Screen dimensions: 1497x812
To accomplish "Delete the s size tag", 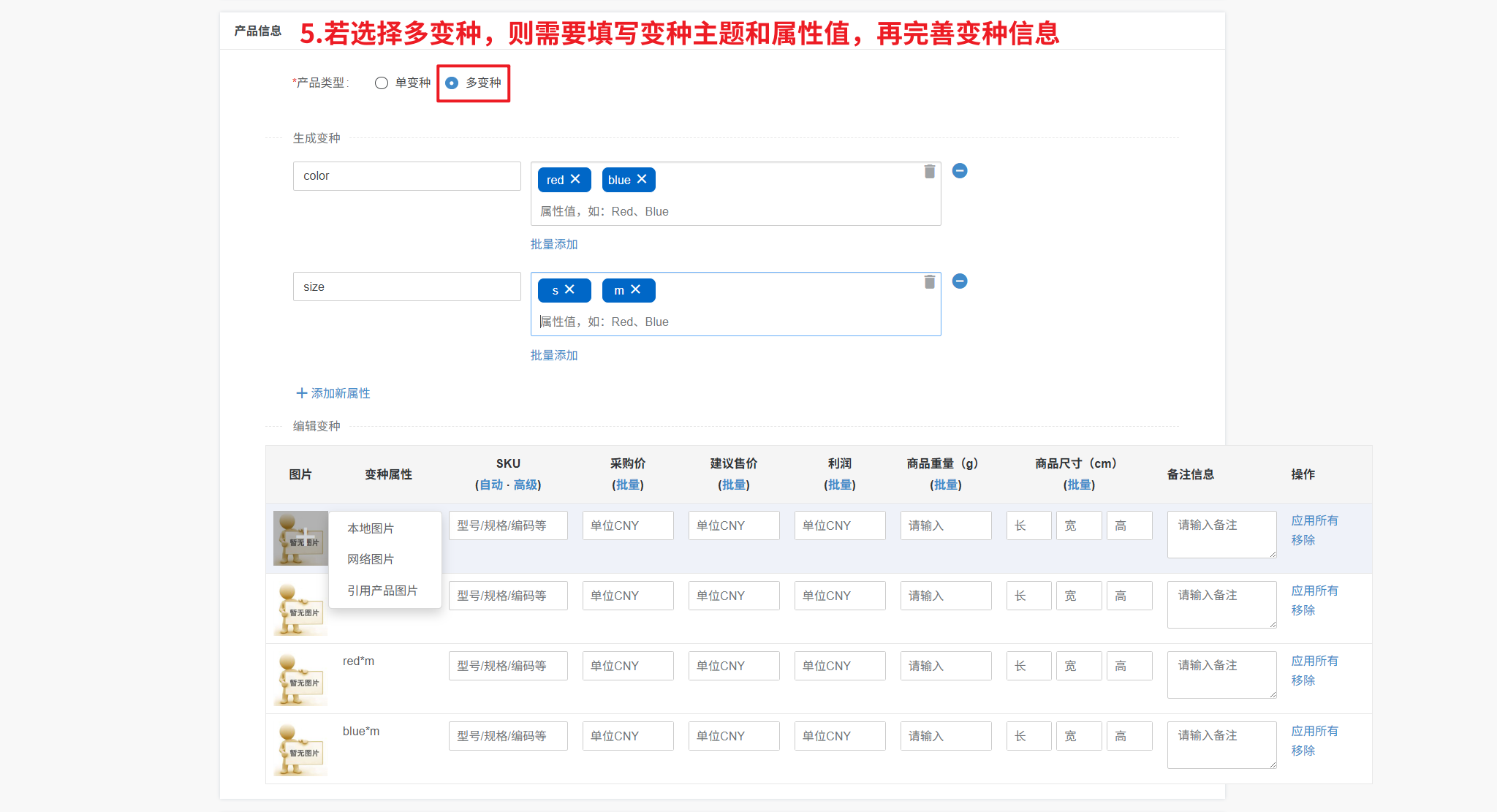I will point(569,289).
